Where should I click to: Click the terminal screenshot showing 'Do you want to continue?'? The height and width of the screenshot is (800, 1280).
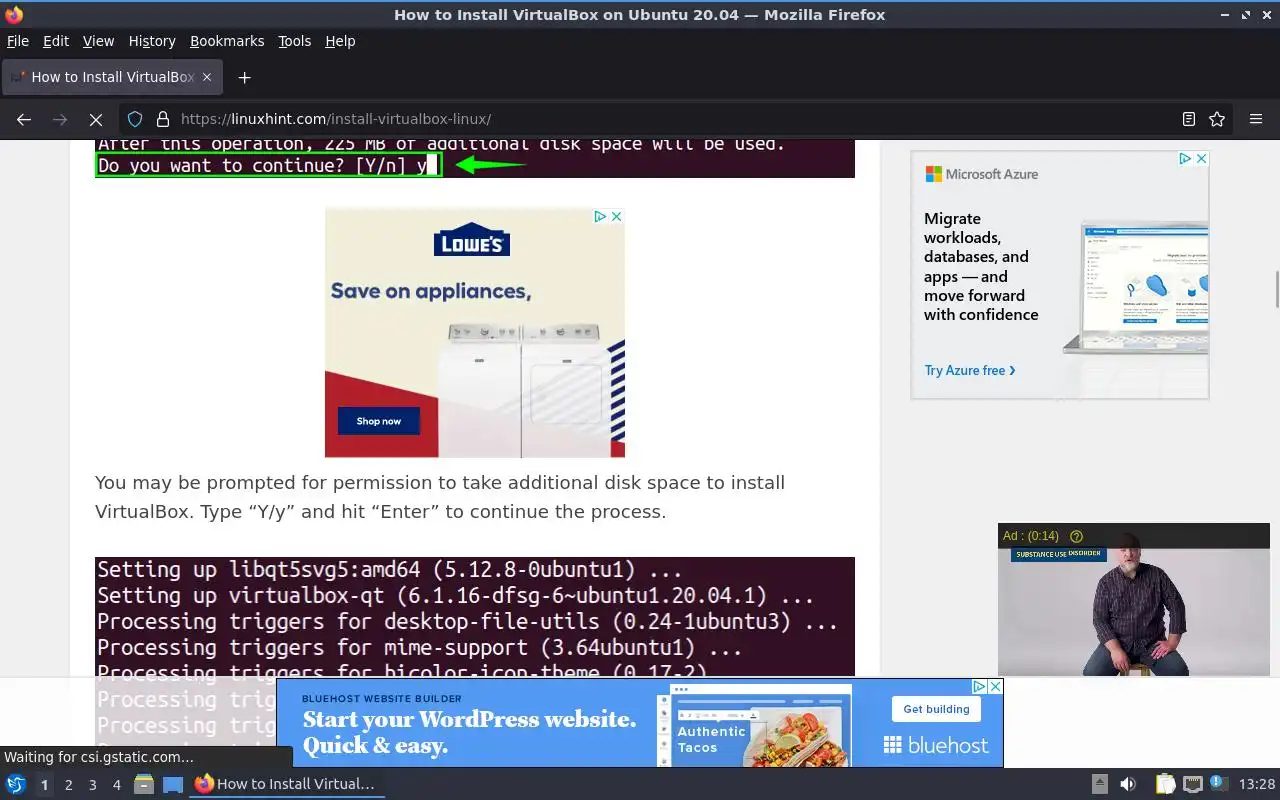click(x=475, y=159)
